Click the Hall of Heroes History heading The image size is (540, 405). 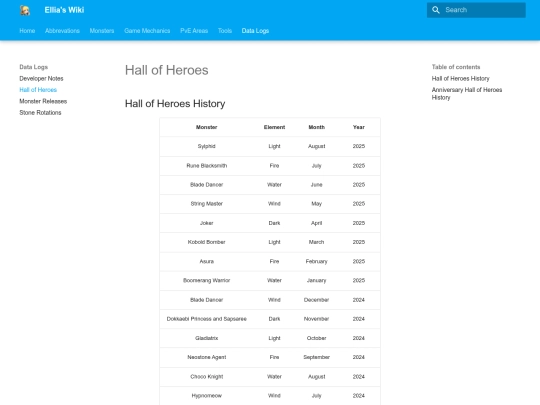click(175, 104)
